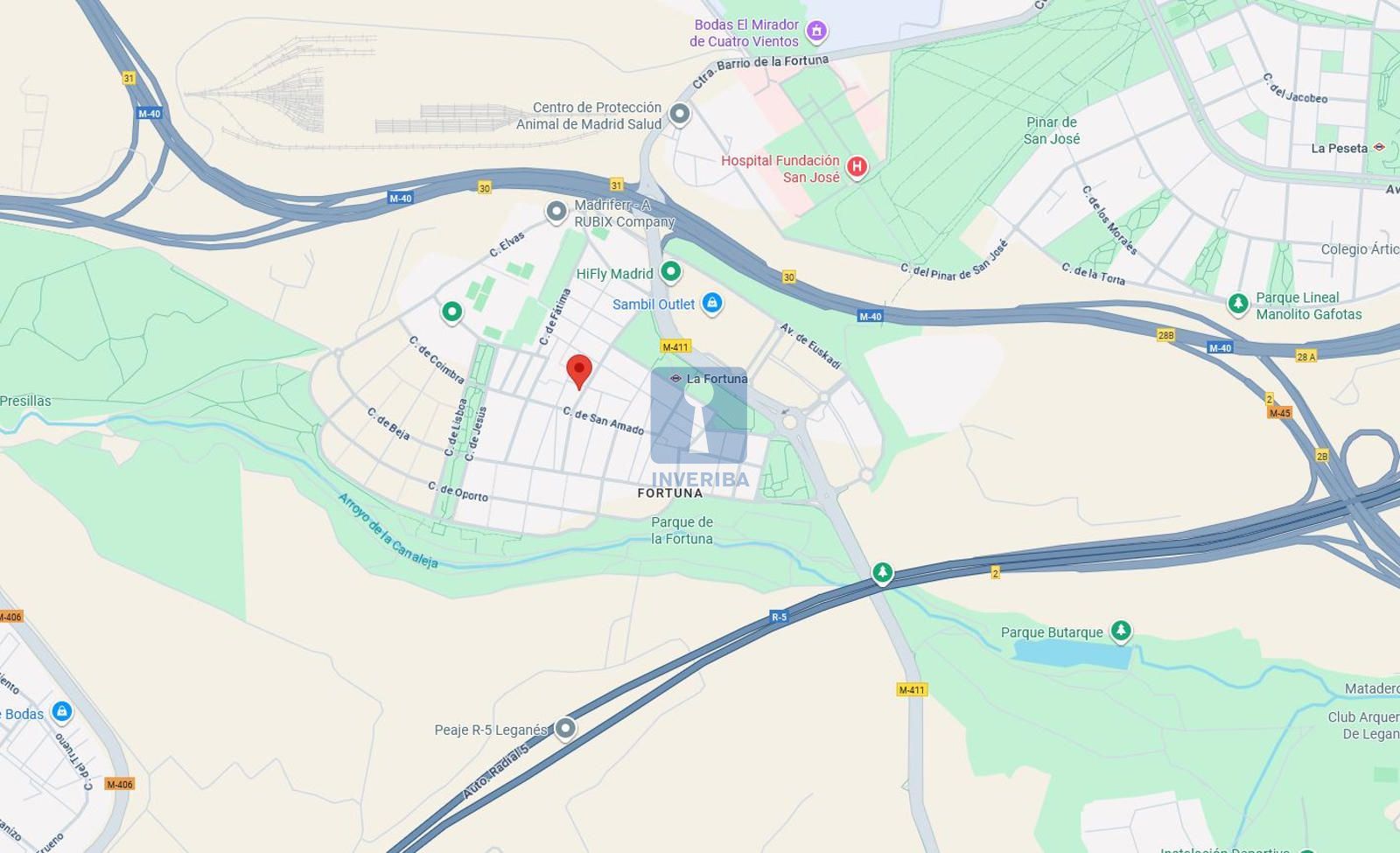The width and height of the screenshot is (1400, 853).
Task: Click the INVERIBA watermark logo
Action: [699, 428]
